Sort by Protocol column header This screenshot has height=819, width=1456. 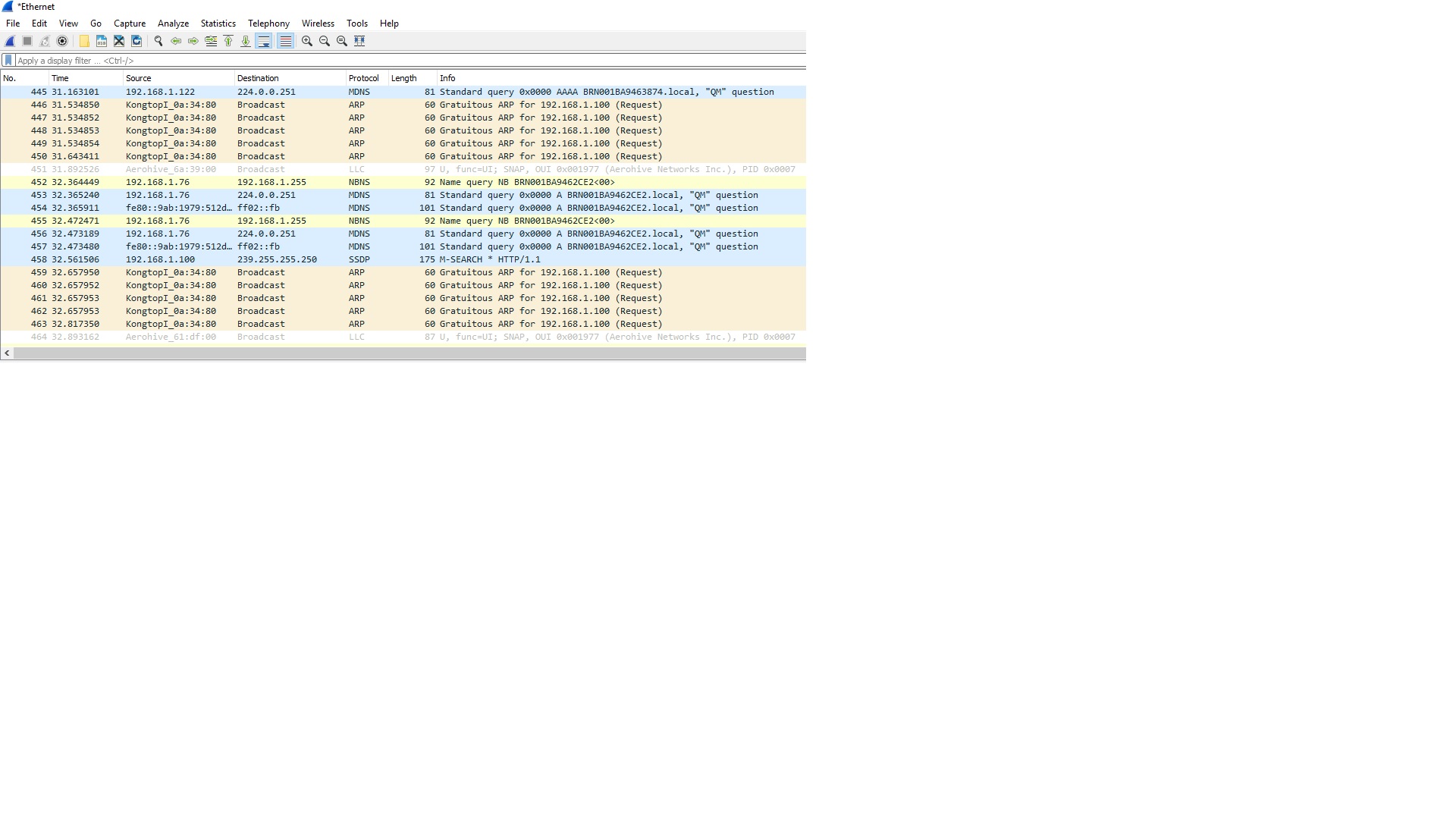pyautogui.click(x=363, y=78)
